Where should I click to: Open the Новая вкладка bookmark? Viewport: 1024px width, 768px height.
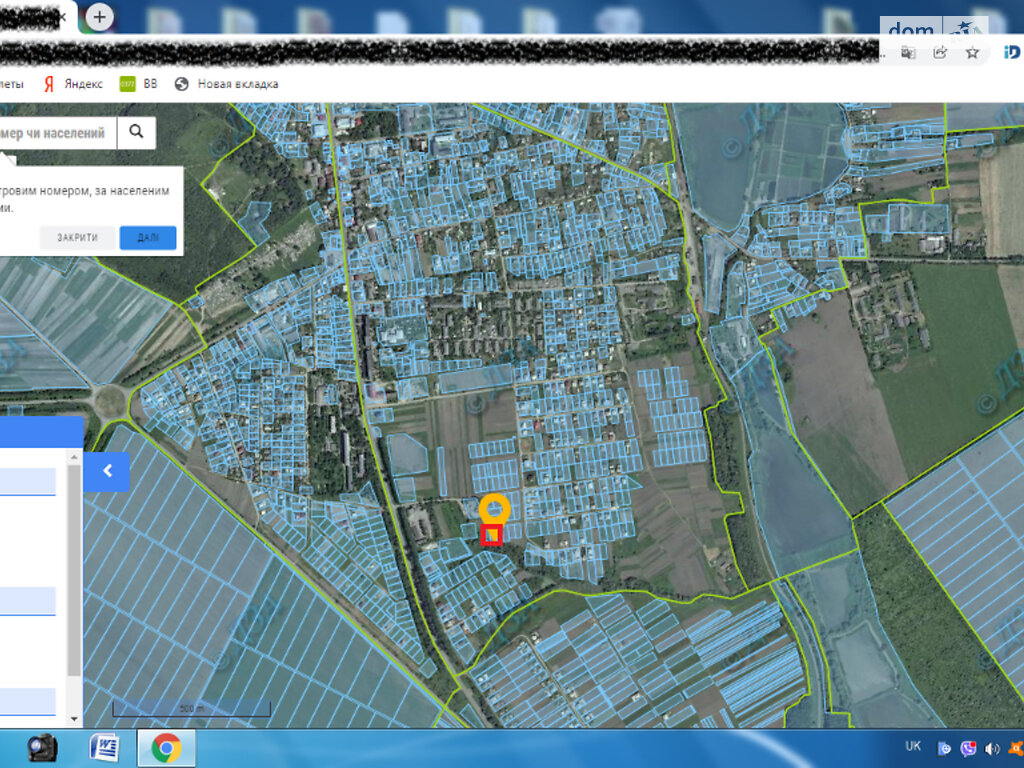(227, 84)
